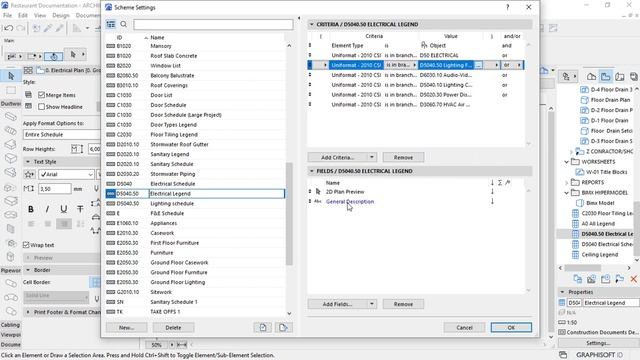The height and width of the screenshot is (360, 640).
Task: Open the Add Fields dropdown arrow
Action: (x=371, y=304)
